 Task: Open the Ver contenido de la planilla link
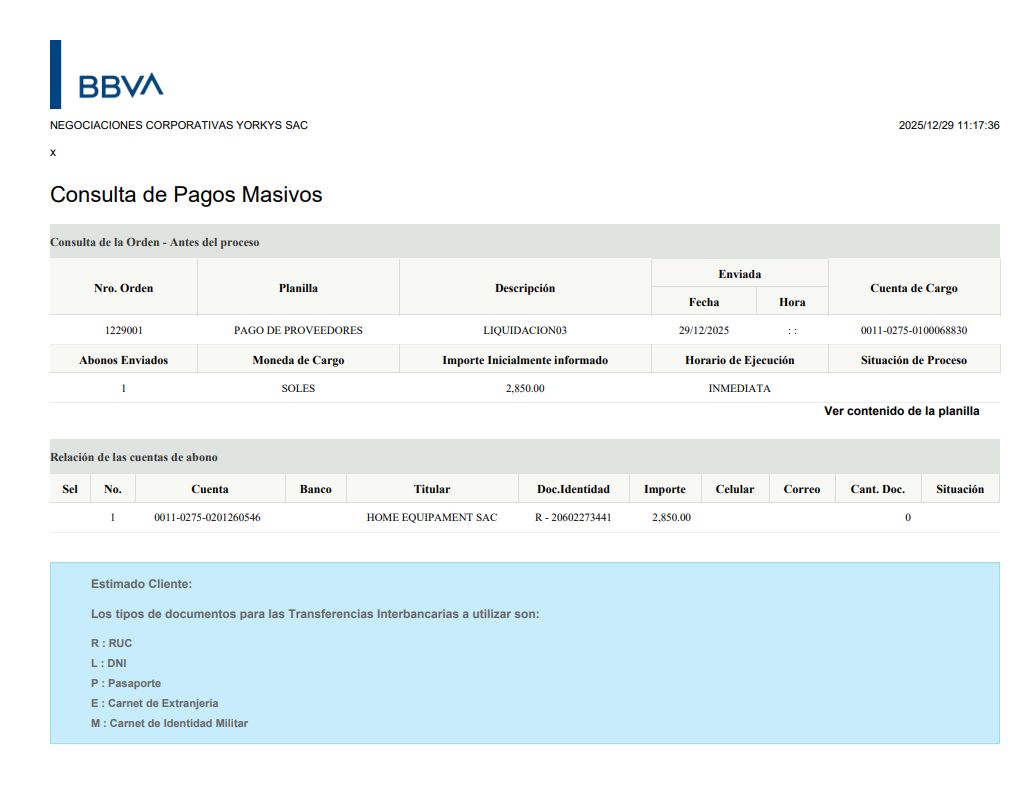click(901, 411)
